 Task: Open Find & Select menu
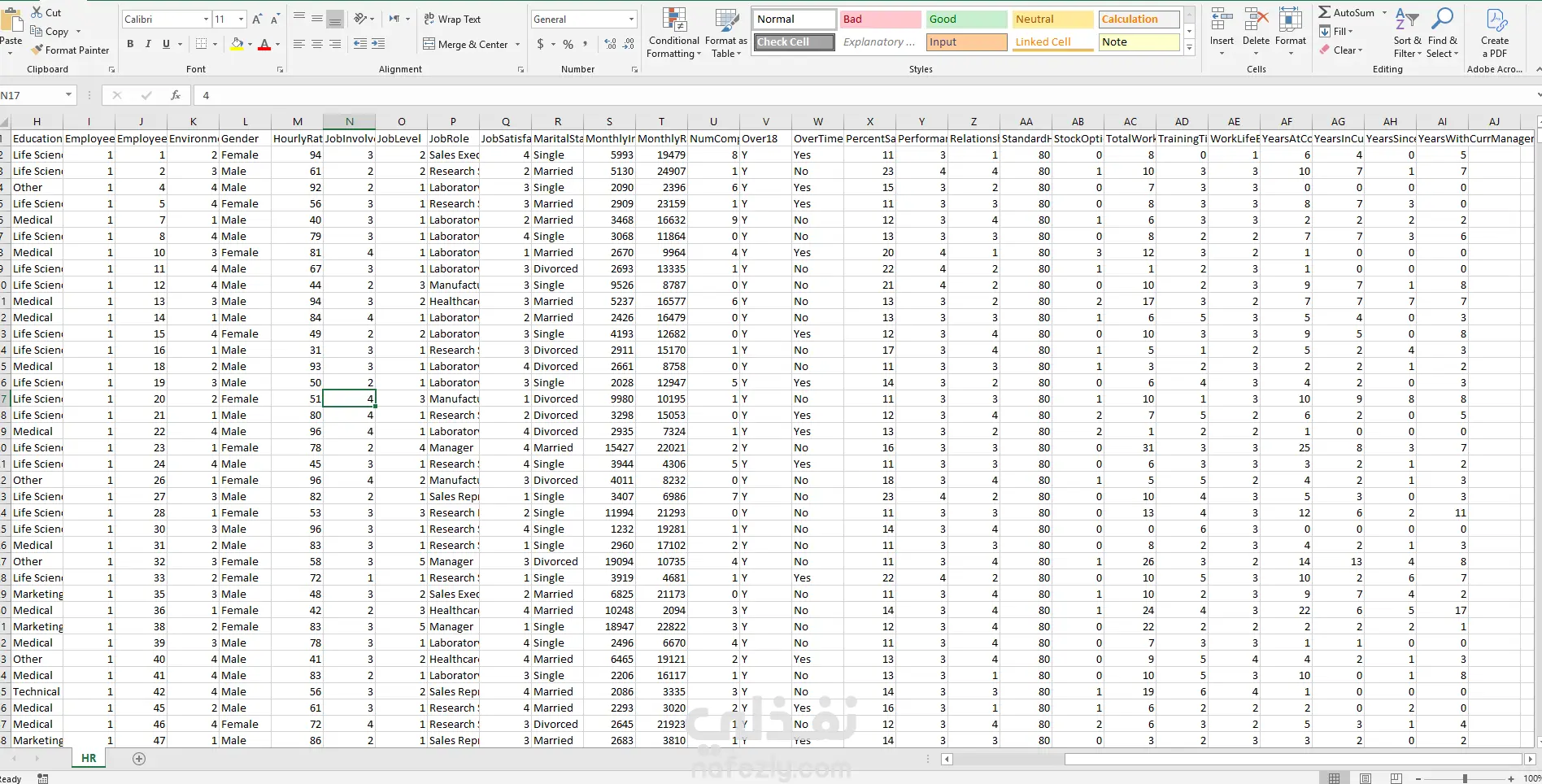coord(1442,33)
